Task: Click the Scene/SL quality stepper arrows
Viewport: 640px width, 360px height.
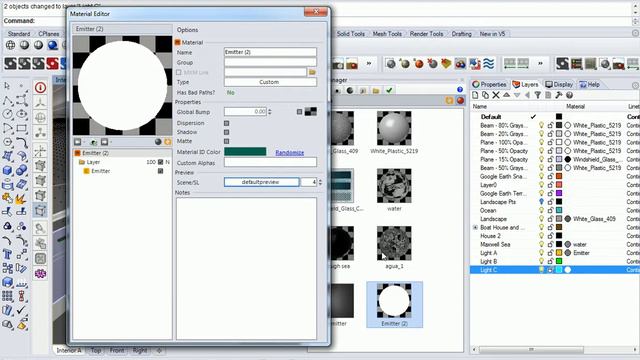Action: click(320, 182)
